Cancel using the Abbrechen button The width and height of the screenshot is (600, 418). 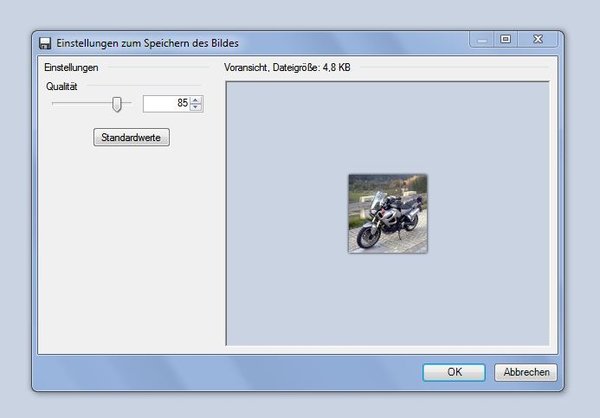tap(525, 372)
